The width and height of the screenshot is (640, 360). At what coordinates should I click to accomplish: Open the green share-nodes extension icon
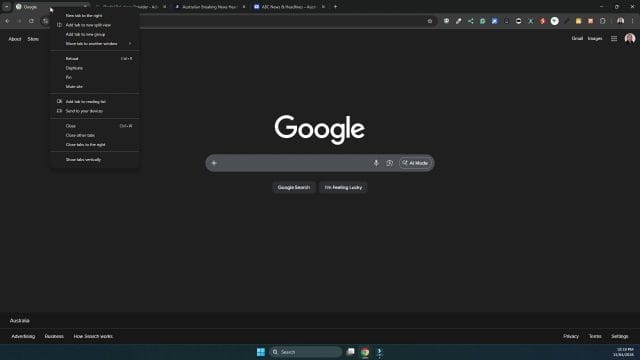coord(471,21)
